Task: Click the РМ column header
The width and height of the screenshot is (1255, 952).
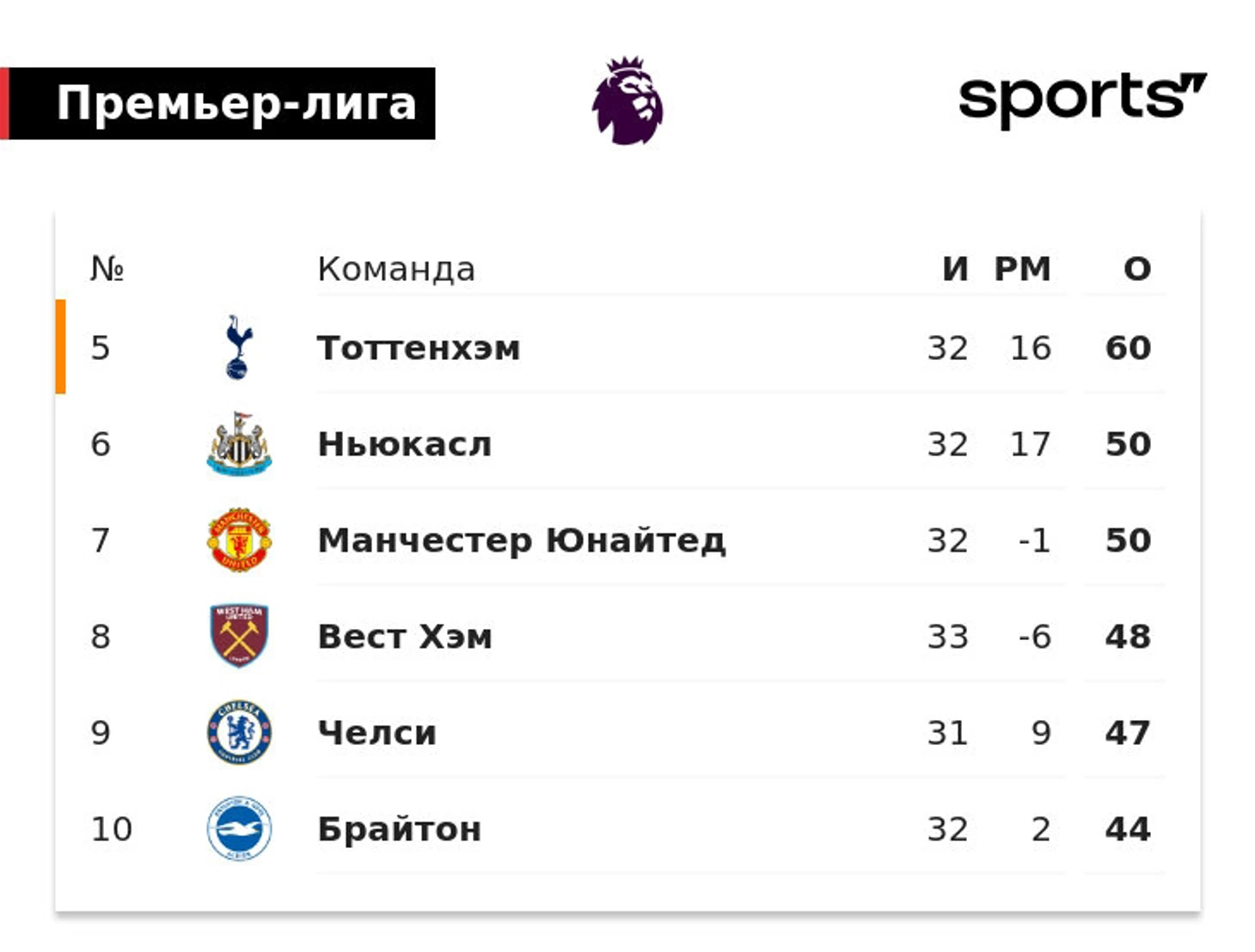Action: (x=1023, y=269)
